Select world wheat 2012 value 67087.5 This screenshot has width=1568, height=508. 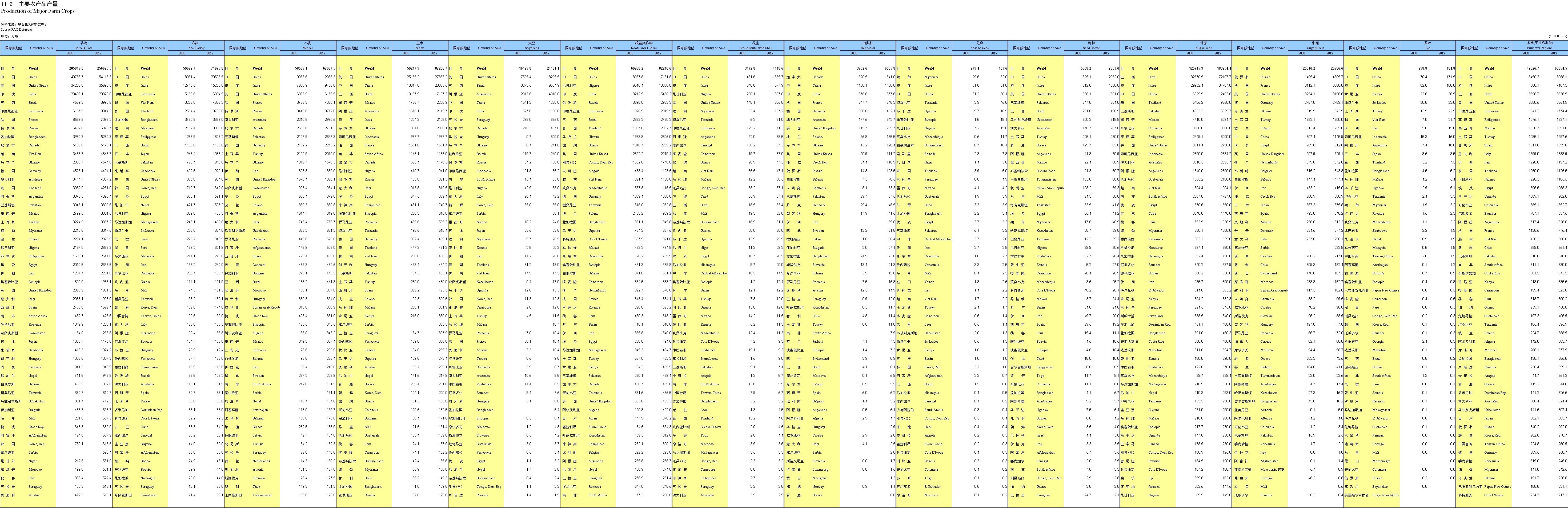(x=328, y=68)
